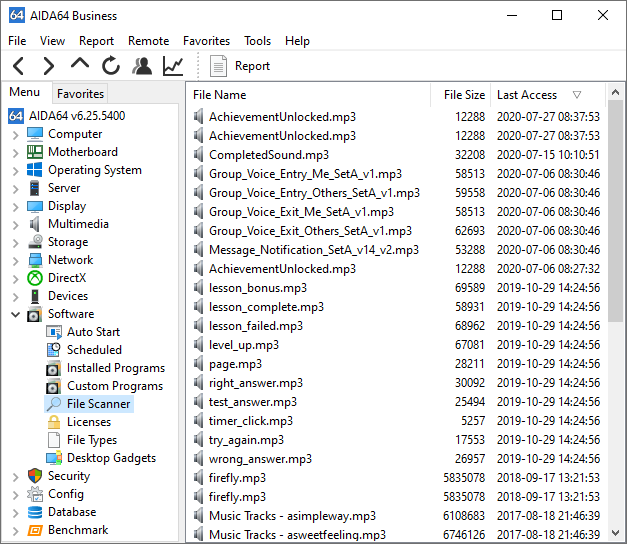Select timer_click.mp3 file row
This screenshot has height=544, width=627.
tap(396, 421)
